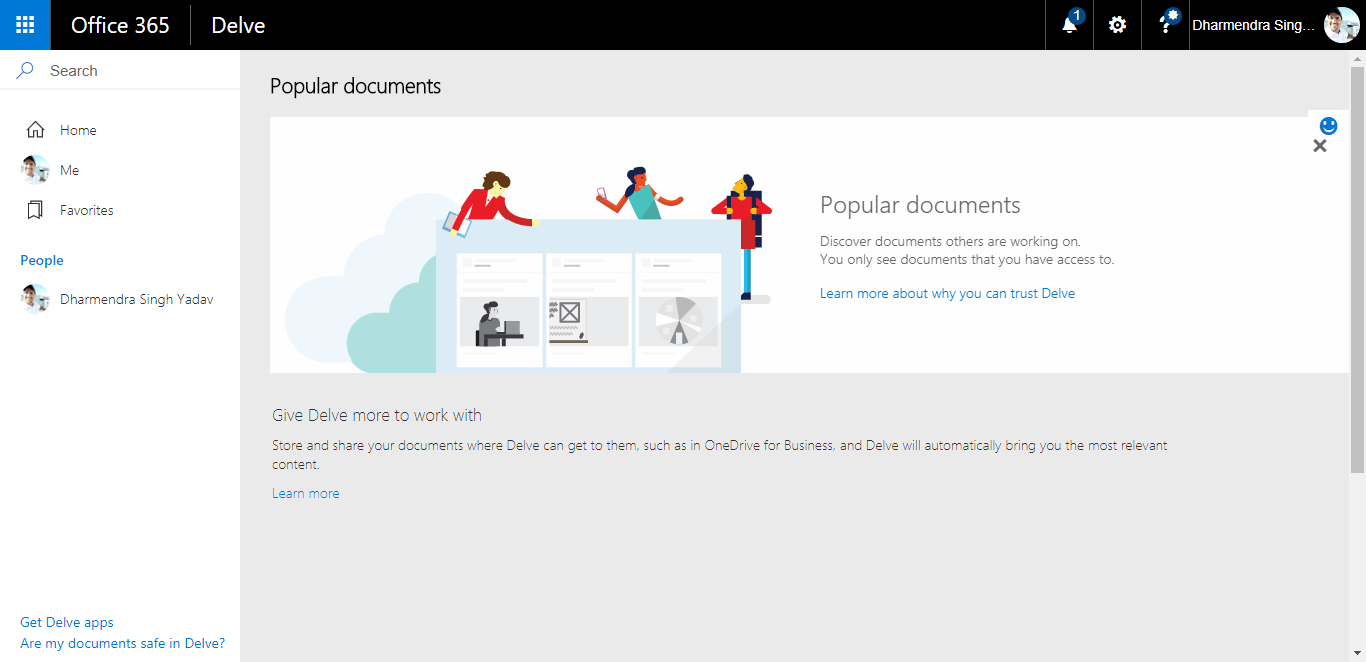Open the notifications bell
Screen dimensions: 1366x662
click(1070, 25)
